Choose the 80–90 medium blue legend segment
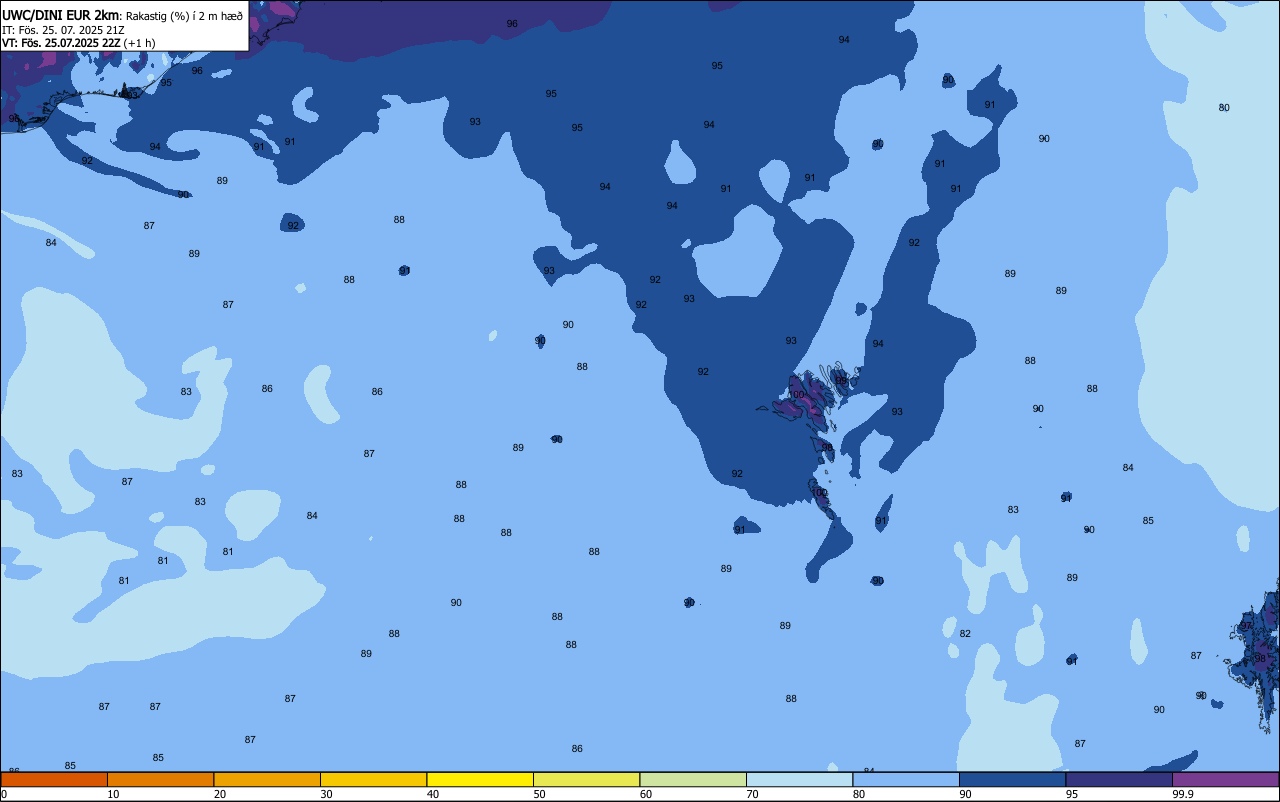This screenshot has width=1280, height=802. [x=906, y=779]
